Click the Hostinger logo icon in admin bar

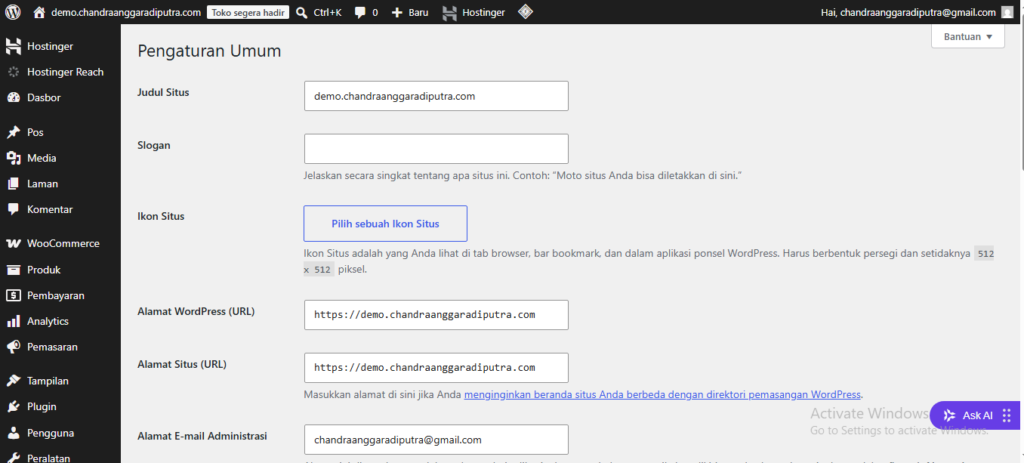pyautogui.click(x=449, y=12)
